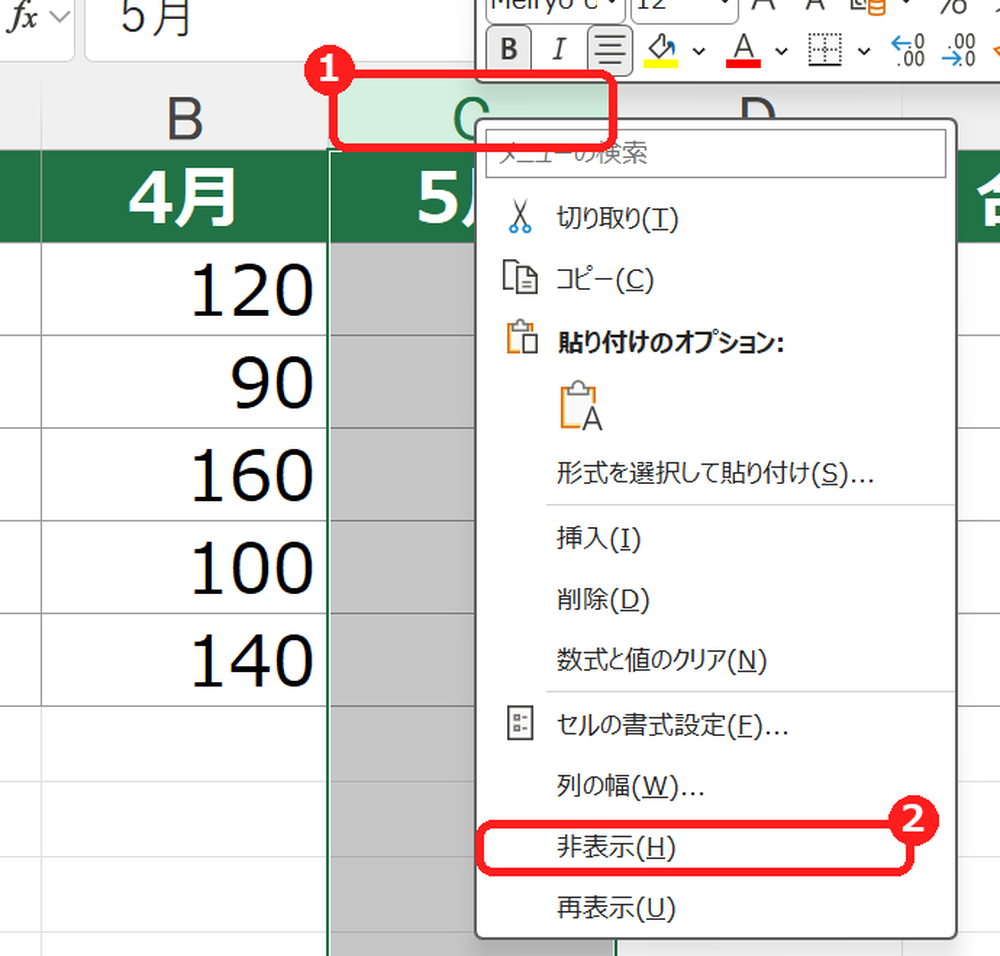
Task: Click clipboard icon beside 貼り付けのオプション
Action: pyautogui.click(x=522, y=337)
